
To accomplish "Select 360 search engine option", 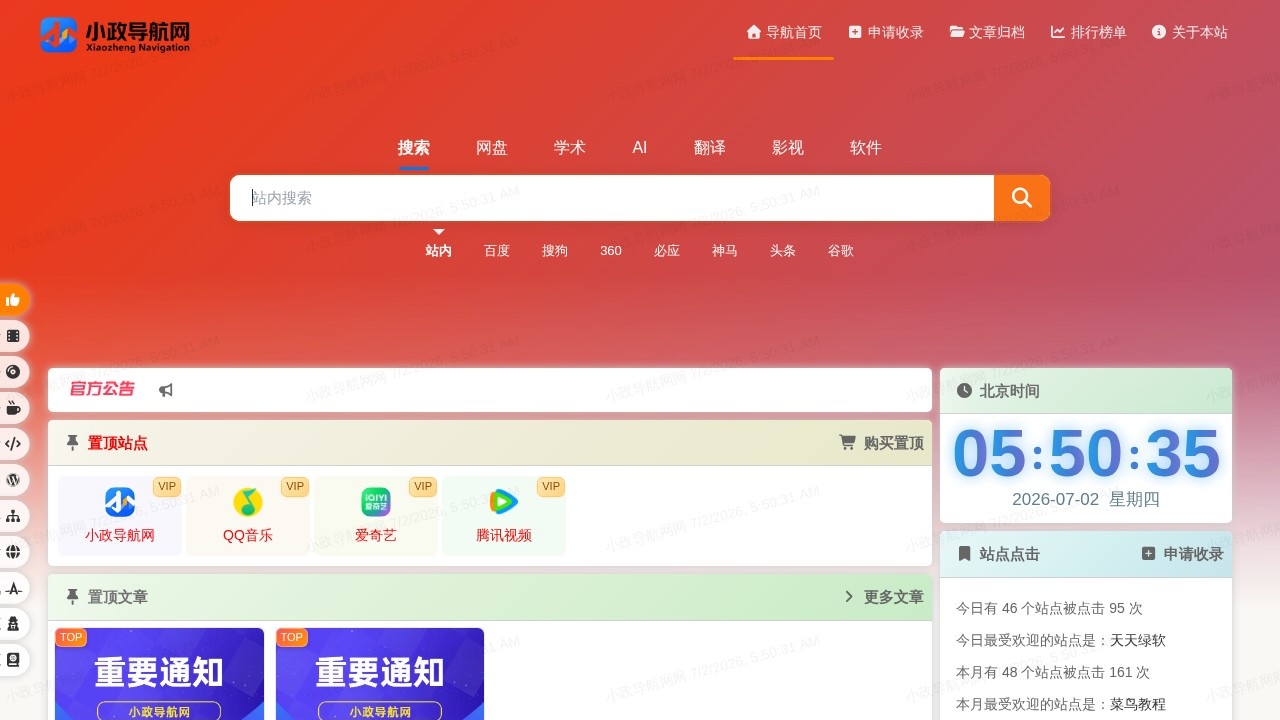I will [611, 251].
